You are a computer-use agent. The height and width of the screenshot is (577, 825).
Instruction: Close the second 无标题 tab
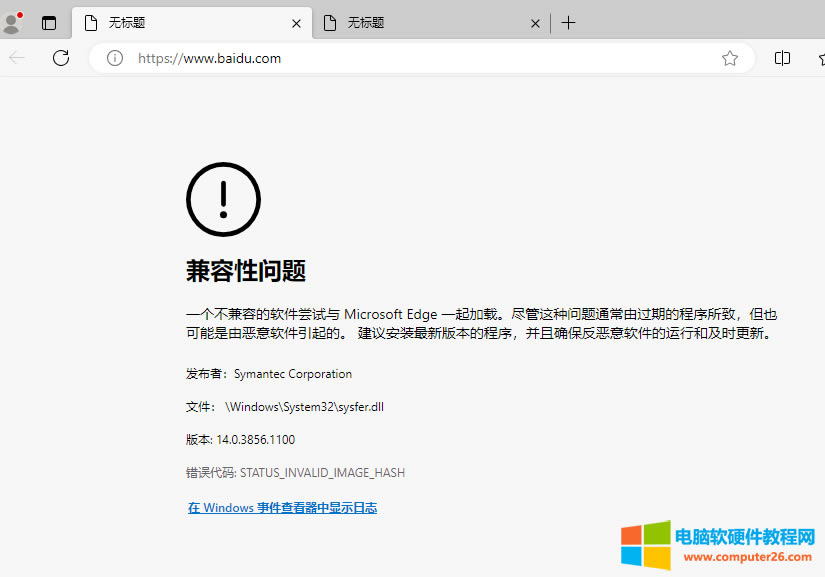(x=535, y=22)
